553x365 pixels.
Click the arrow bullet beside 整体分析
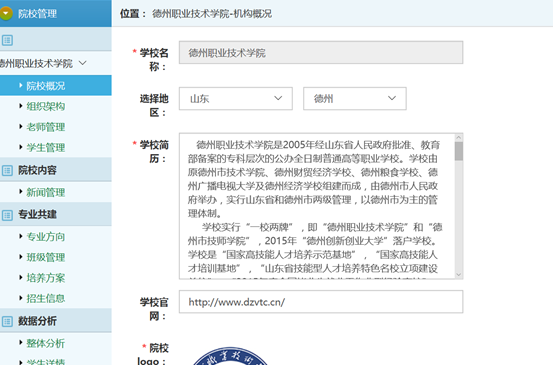21,342
